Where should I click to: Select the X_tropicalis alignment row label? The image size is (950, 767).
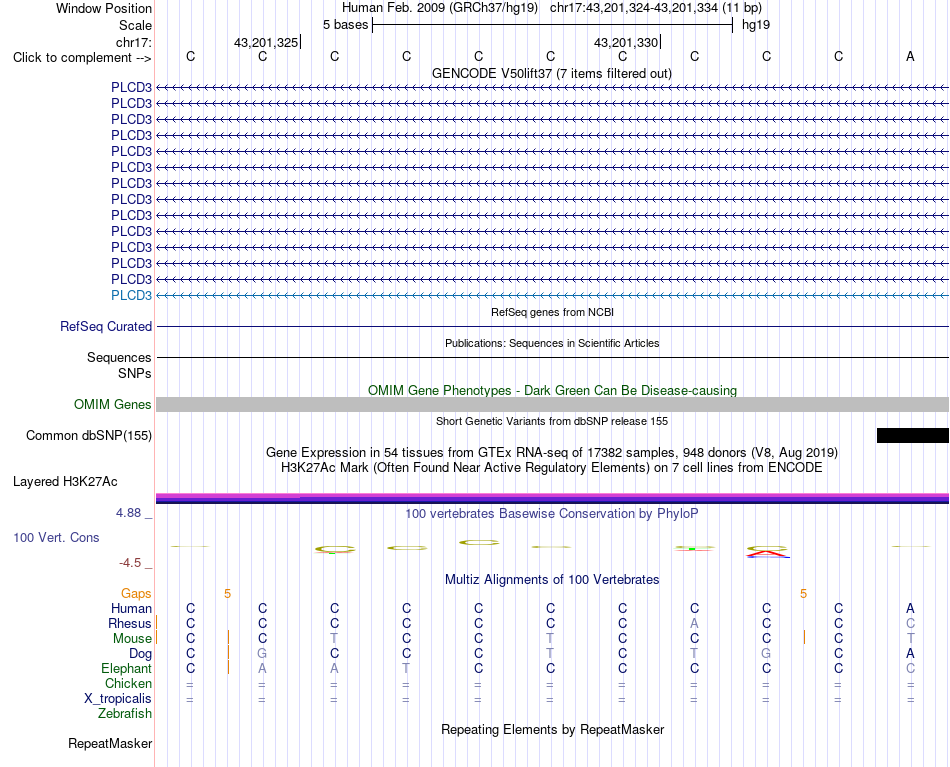[118, 699]
